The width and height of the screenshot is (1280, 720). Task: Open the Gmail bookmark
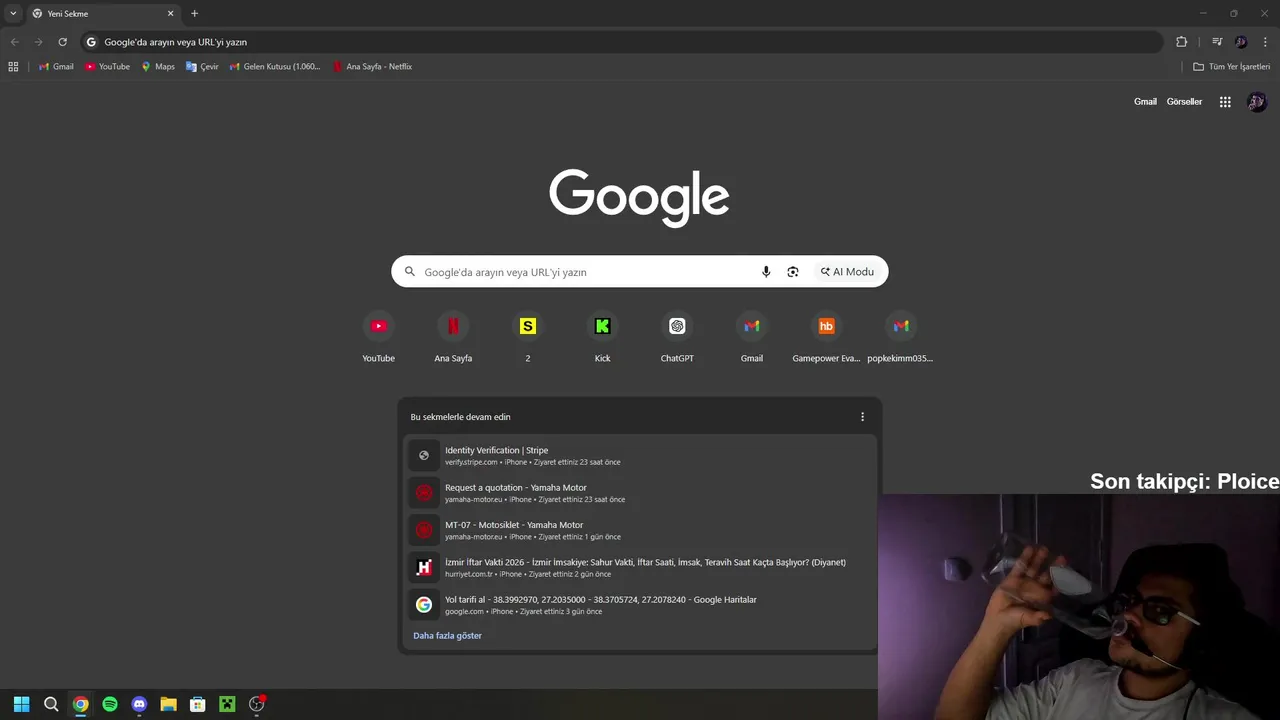click(x=56, y=67)
